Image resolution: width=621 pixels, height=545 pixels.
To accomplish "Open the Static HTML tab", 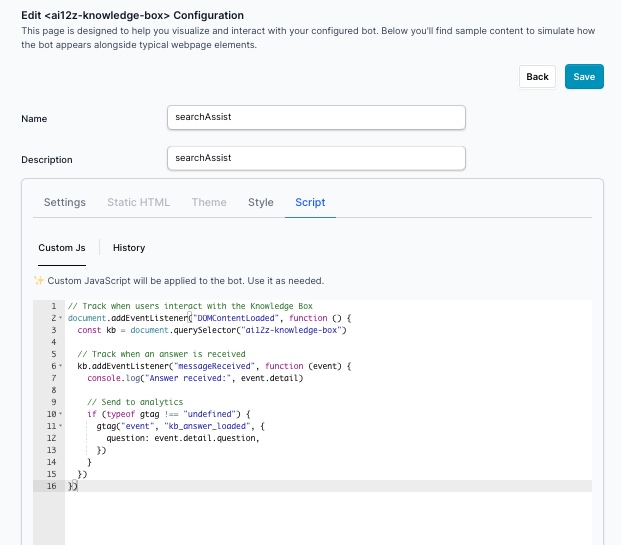I will pyautogui.click(x=139, y=202).
